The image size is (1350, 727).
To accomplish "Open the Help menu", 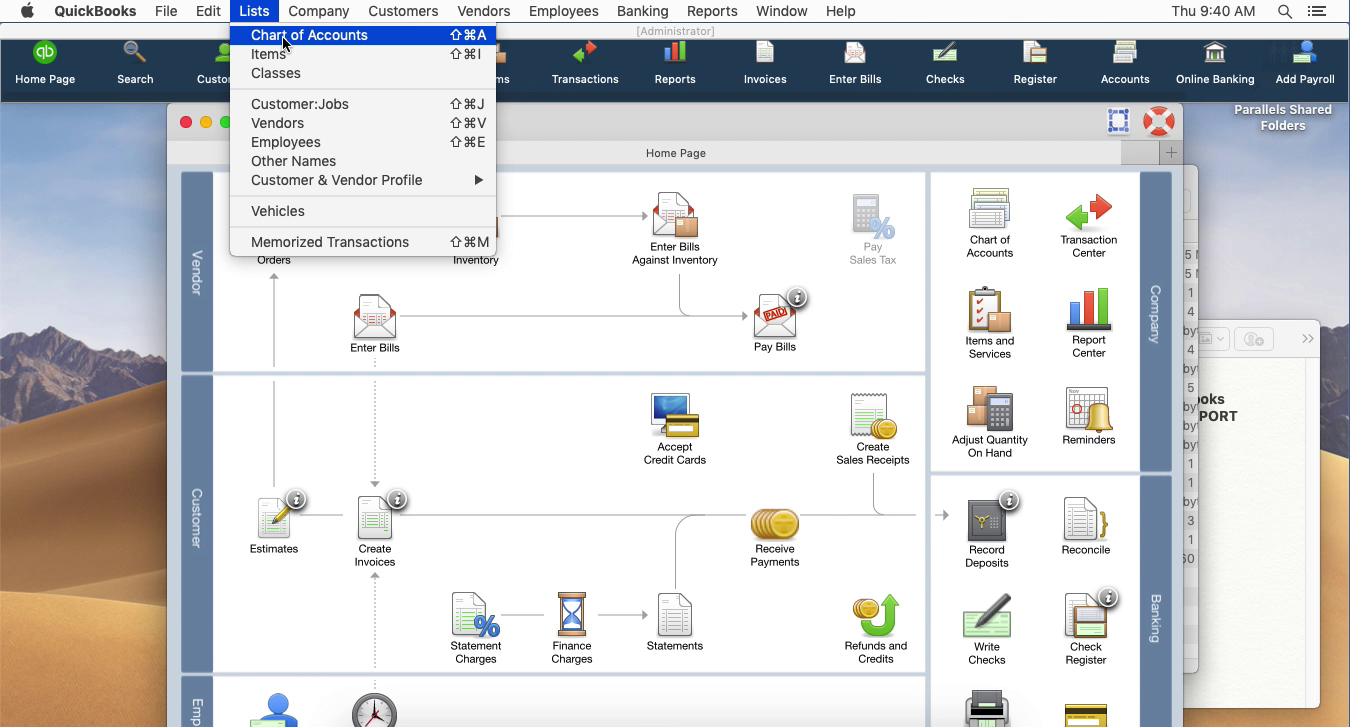I will pos(840,11).
